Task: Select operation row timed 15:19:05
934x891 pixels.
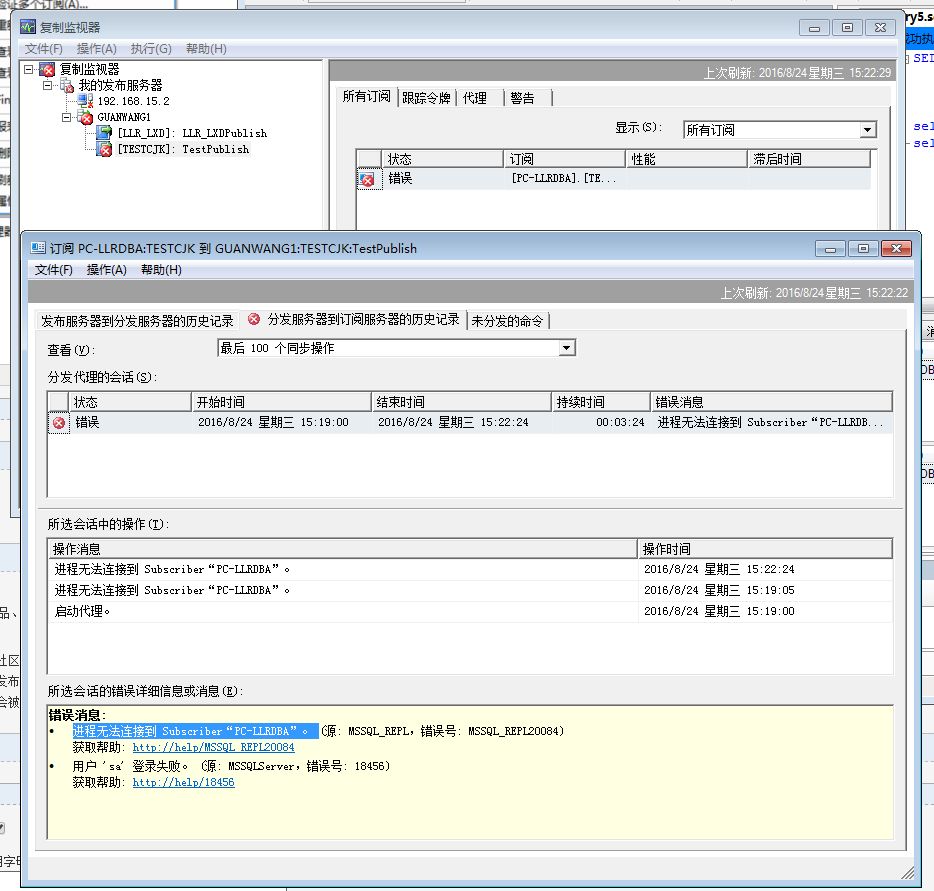Action: [x=471, y=590]
